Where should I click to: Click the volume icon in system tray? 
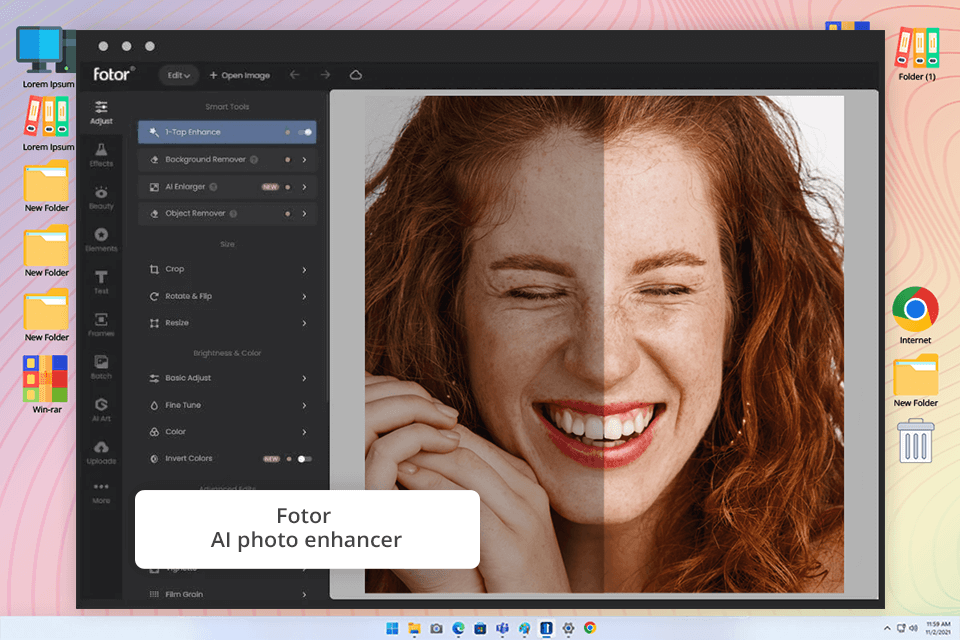pyautogui.click(x=913, y=628)
